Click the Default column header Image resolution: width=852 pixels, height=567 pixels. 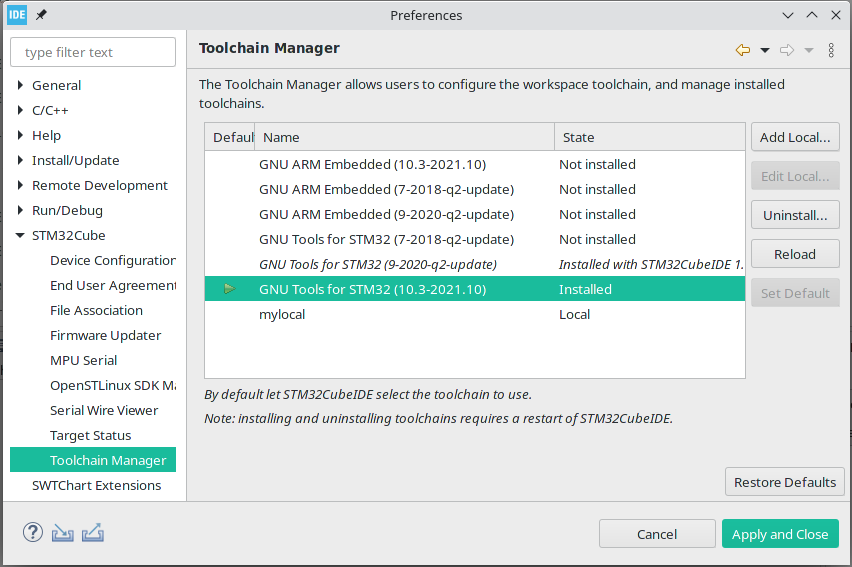click(230, 137)
